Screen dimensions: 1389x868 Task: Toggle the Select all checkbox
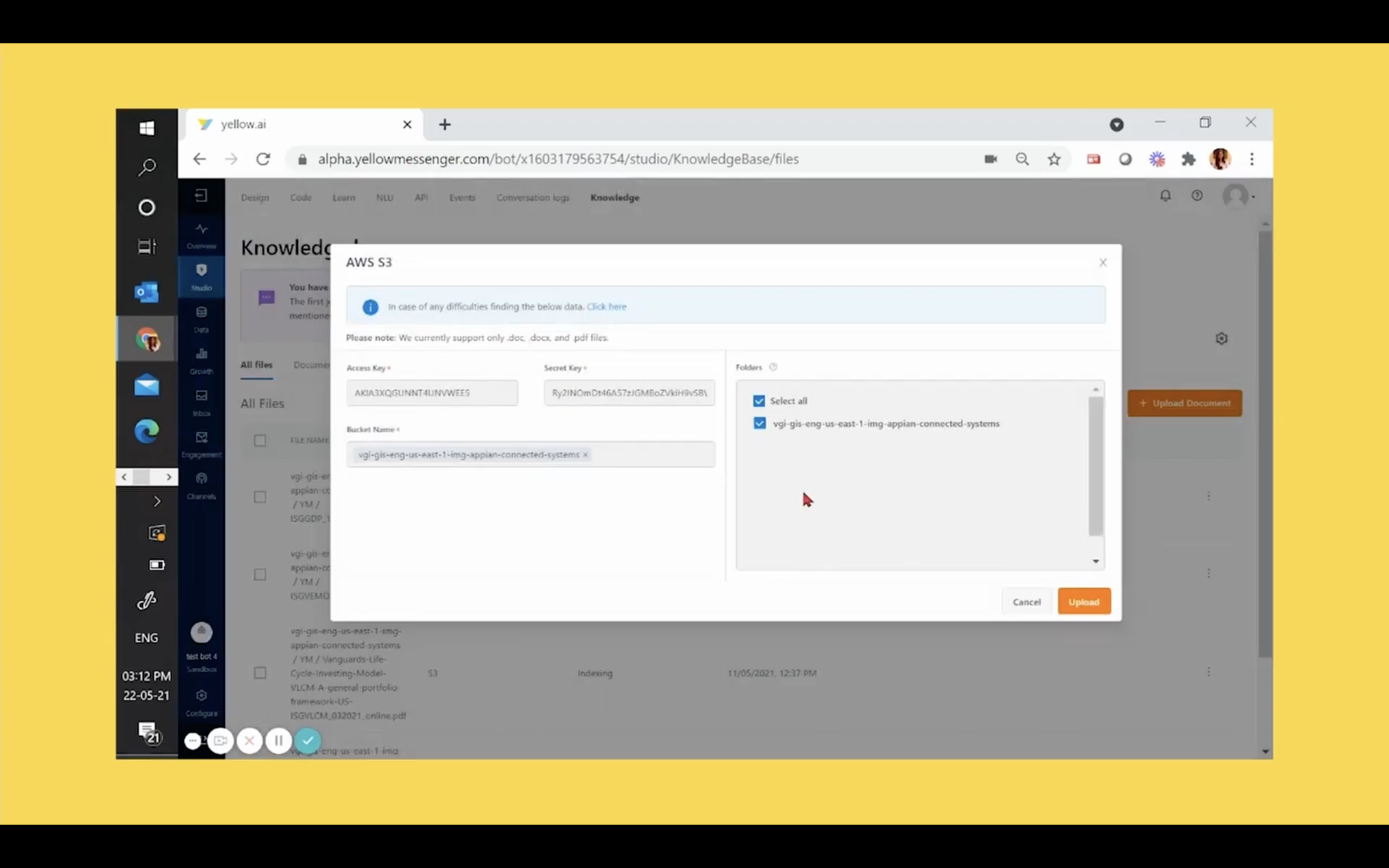759,401
